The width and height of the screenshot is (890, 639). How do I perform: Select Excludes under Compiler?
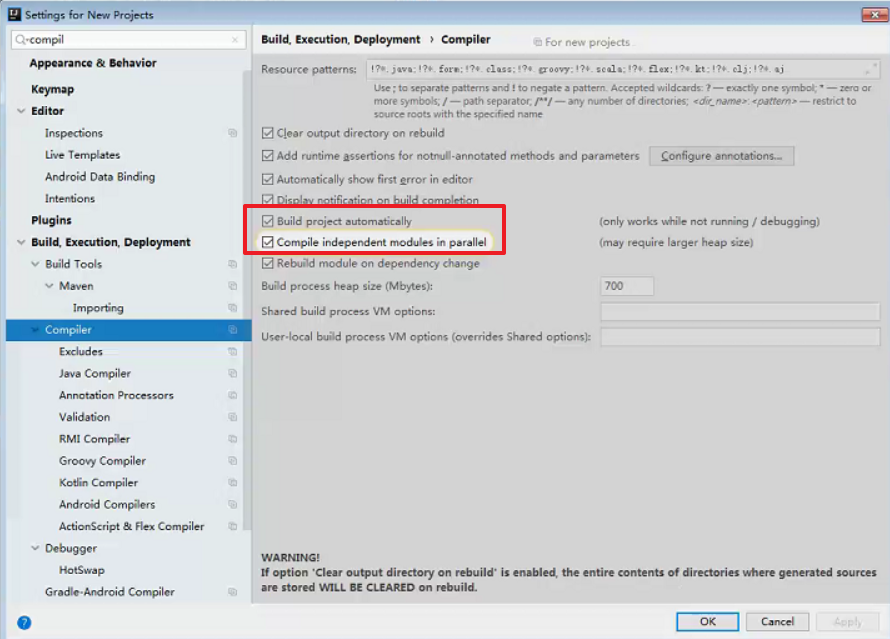point(81,351)
